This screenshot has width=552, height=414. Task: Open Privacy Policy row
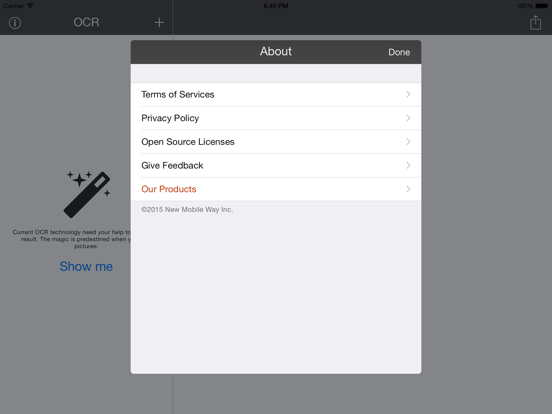click(276, 118)
